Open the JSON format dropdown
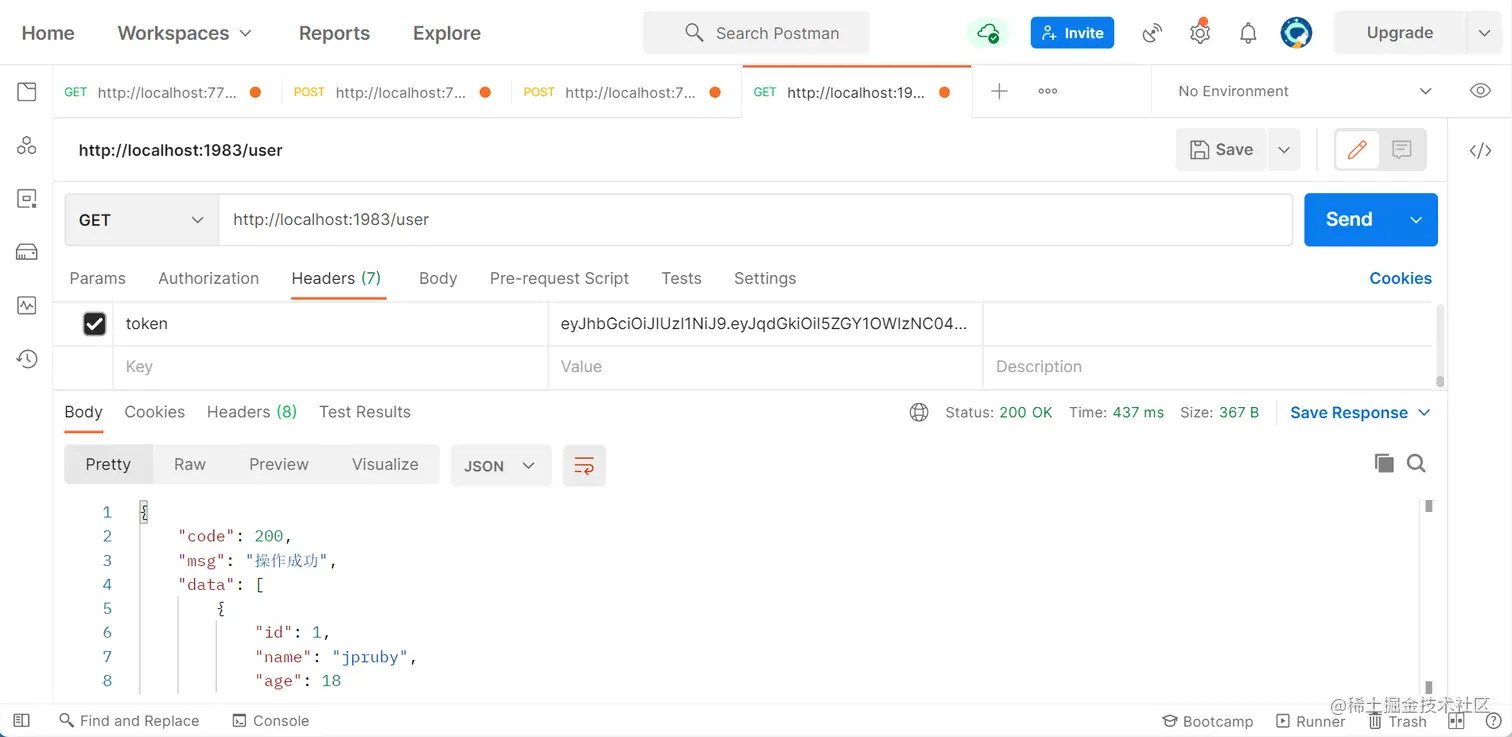Viewport: 1512px width, 737px height. [x=501, y=466]
